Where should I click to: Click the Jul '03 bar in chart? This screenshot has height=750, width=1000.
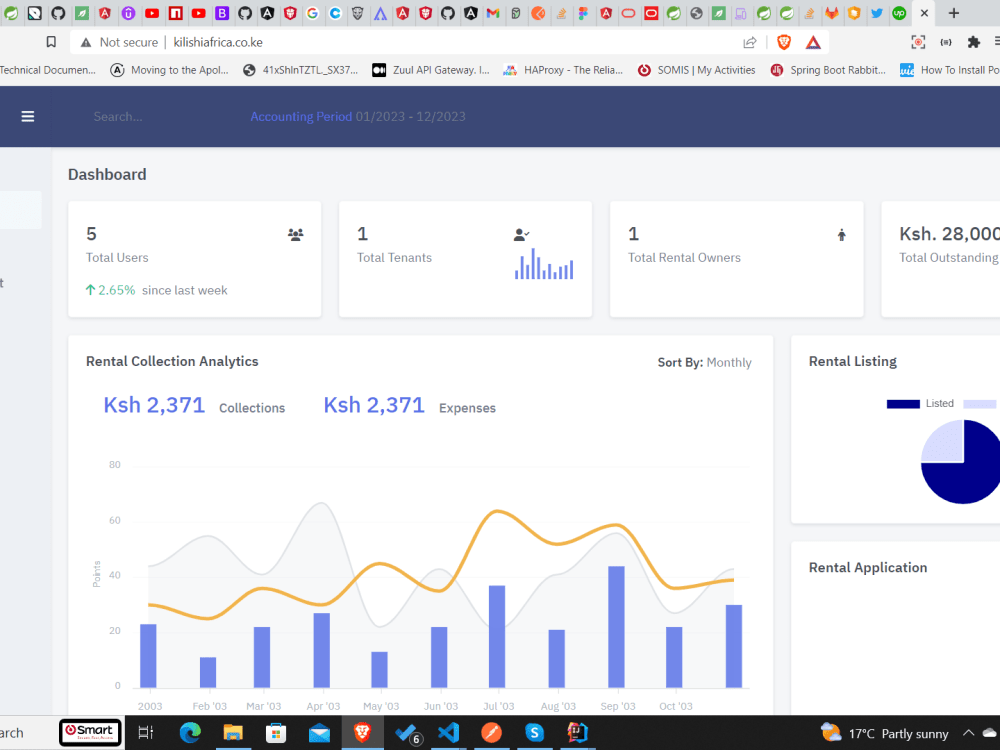coord(497,636)
